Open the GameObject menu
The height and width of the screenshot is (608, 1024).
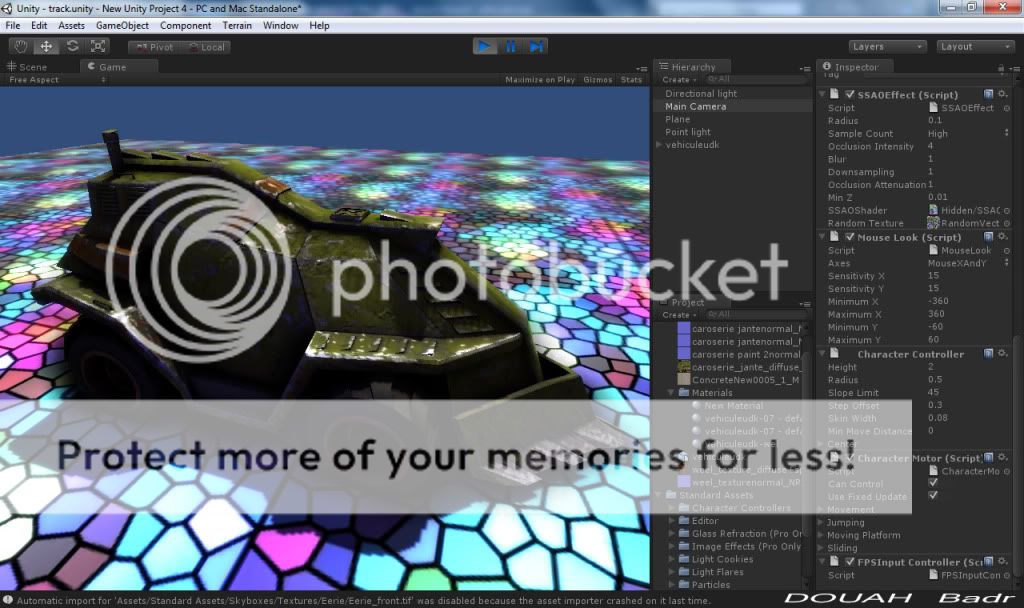pos(124,25)
